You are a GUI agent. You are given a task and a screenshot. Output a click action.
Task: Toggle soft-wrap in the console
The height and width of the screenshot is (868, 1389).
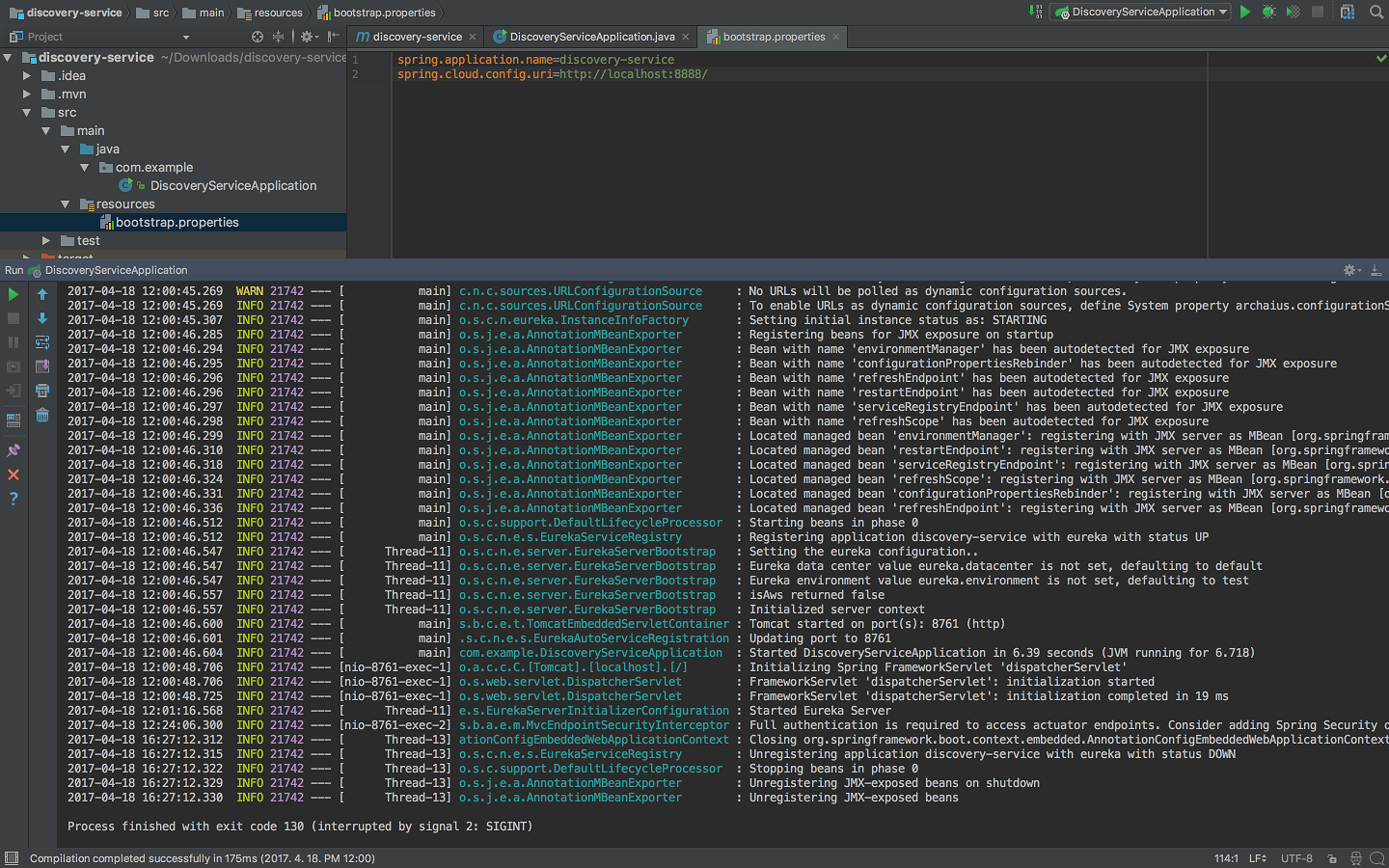(x=42, y=342)
